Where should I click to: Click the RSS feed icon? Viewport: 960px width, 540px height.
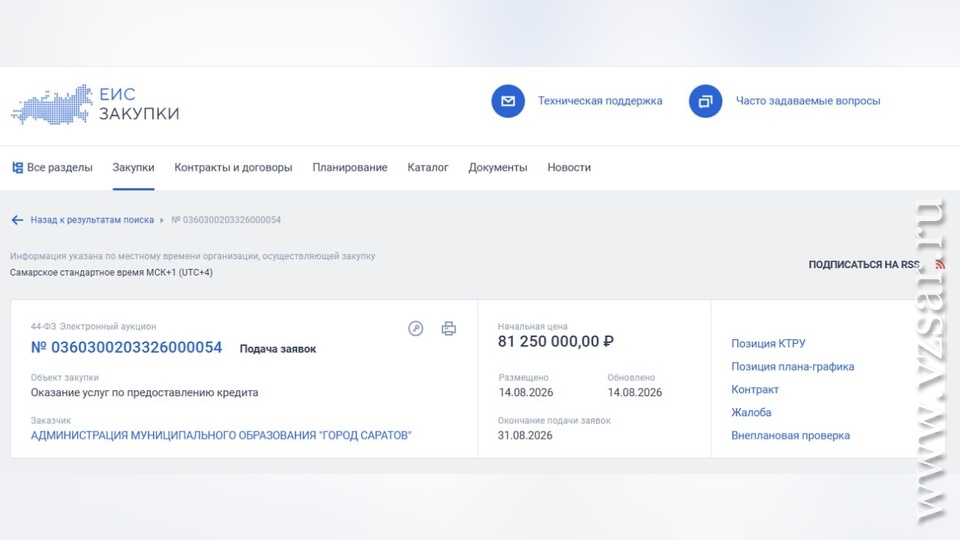click(x=940, y=264)
